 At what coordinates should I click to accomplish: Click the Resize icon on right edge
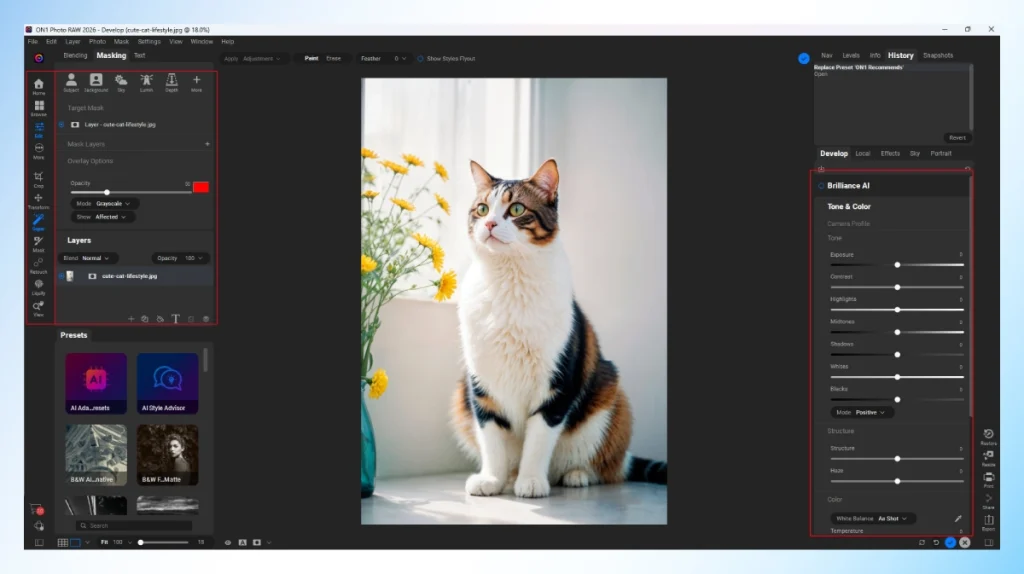pos(988,458)
